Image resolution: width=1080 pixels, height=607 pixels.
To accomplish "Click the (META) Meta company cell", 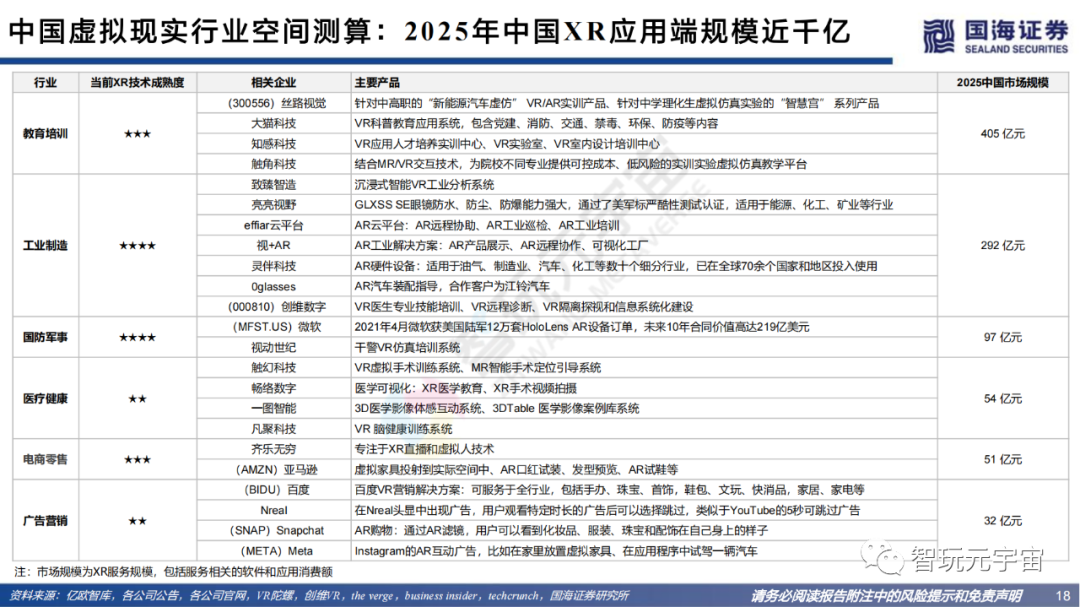I will tap(273, 551).
